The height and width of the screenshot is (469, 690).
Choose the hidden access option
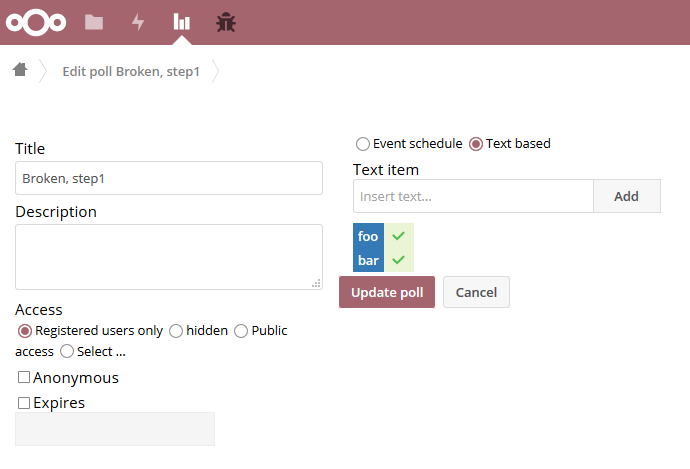[176, 331]
